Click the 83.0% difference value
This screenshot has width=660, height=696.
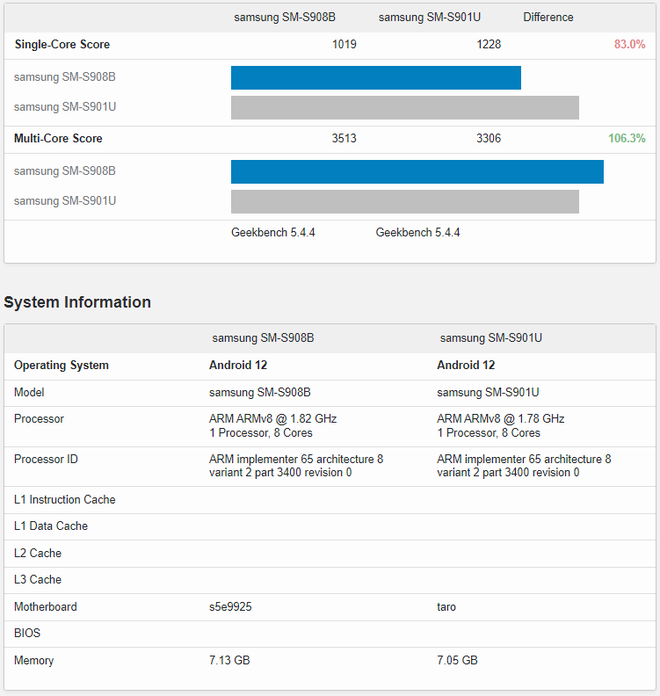click(x=629, y=44)
